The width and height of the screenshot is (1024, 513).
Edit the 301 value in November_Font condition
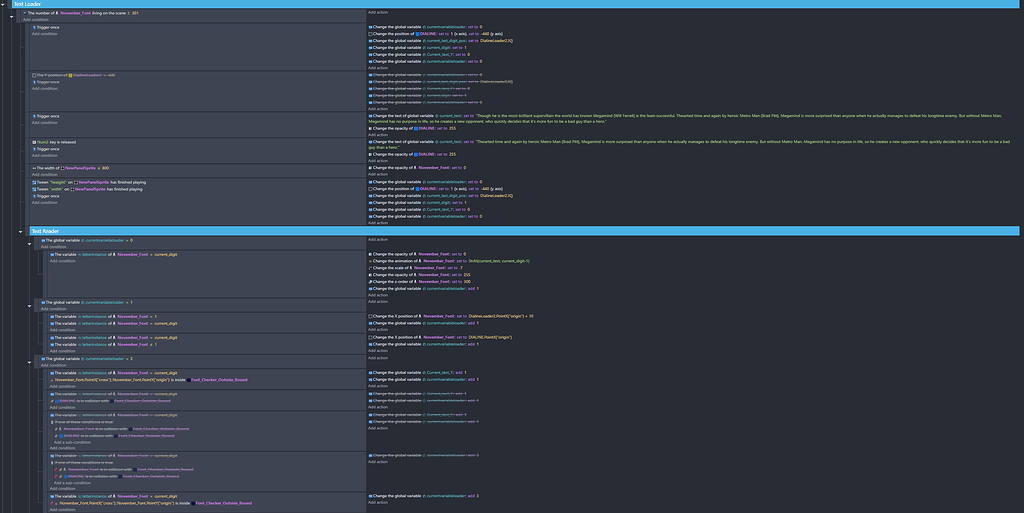134,13
